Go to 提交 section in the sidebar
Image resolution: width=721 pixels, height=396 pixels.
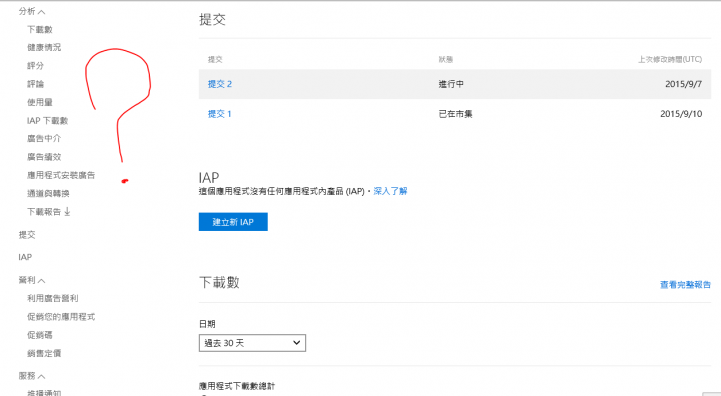coord(27,235)
